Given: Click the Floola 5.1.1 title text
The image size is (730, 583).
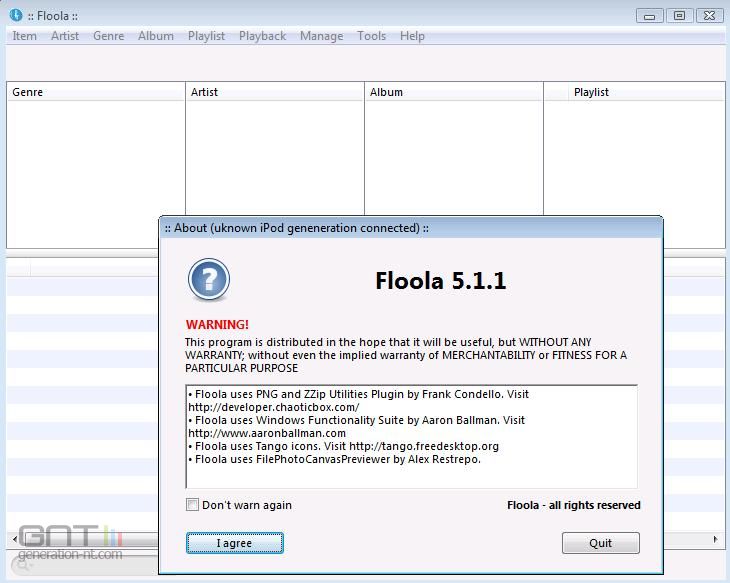Looking at the screenshot, I should (x=440, y=281).
